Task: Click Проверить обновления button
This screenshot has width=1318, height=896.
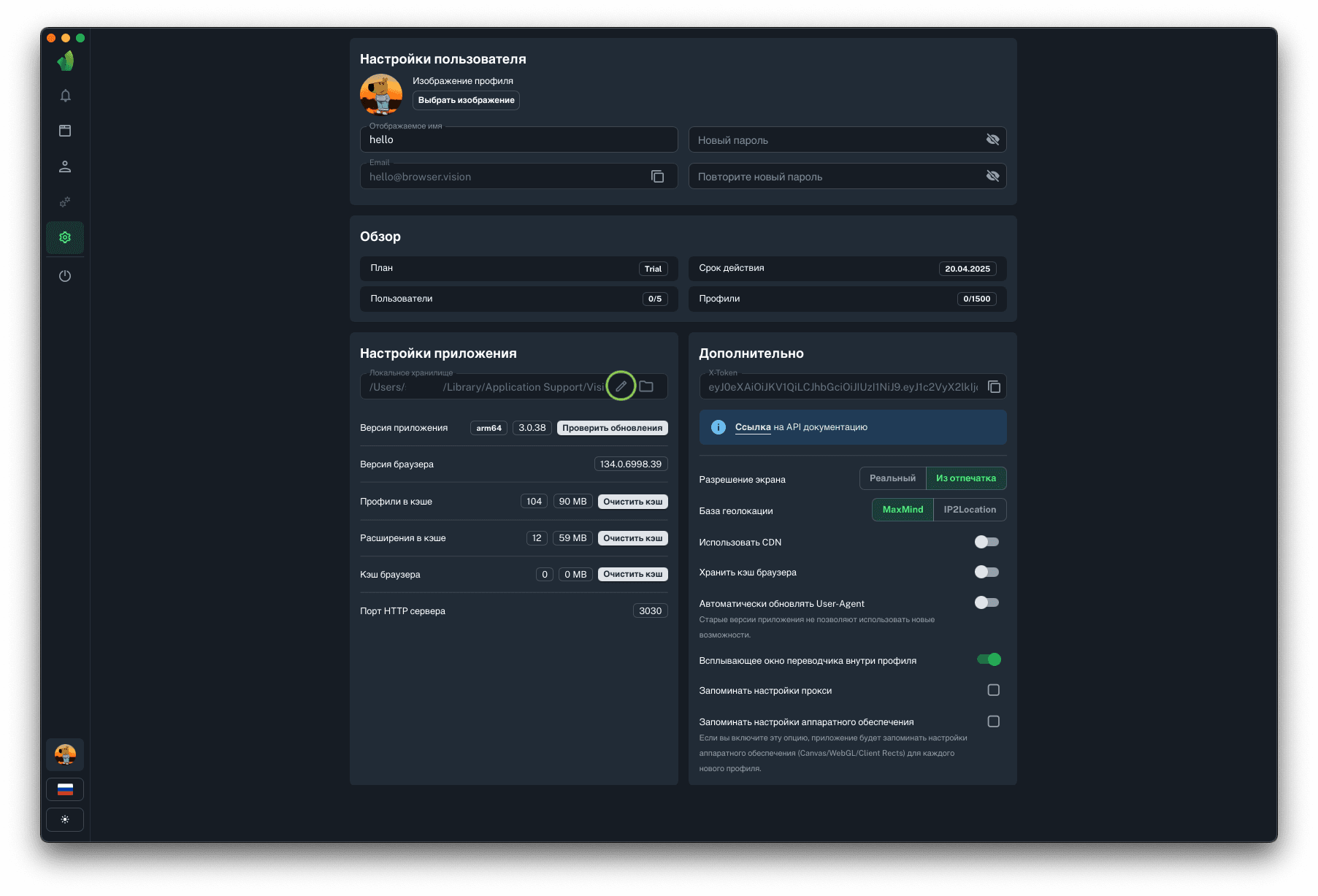Action: click(x=612, y=428)
